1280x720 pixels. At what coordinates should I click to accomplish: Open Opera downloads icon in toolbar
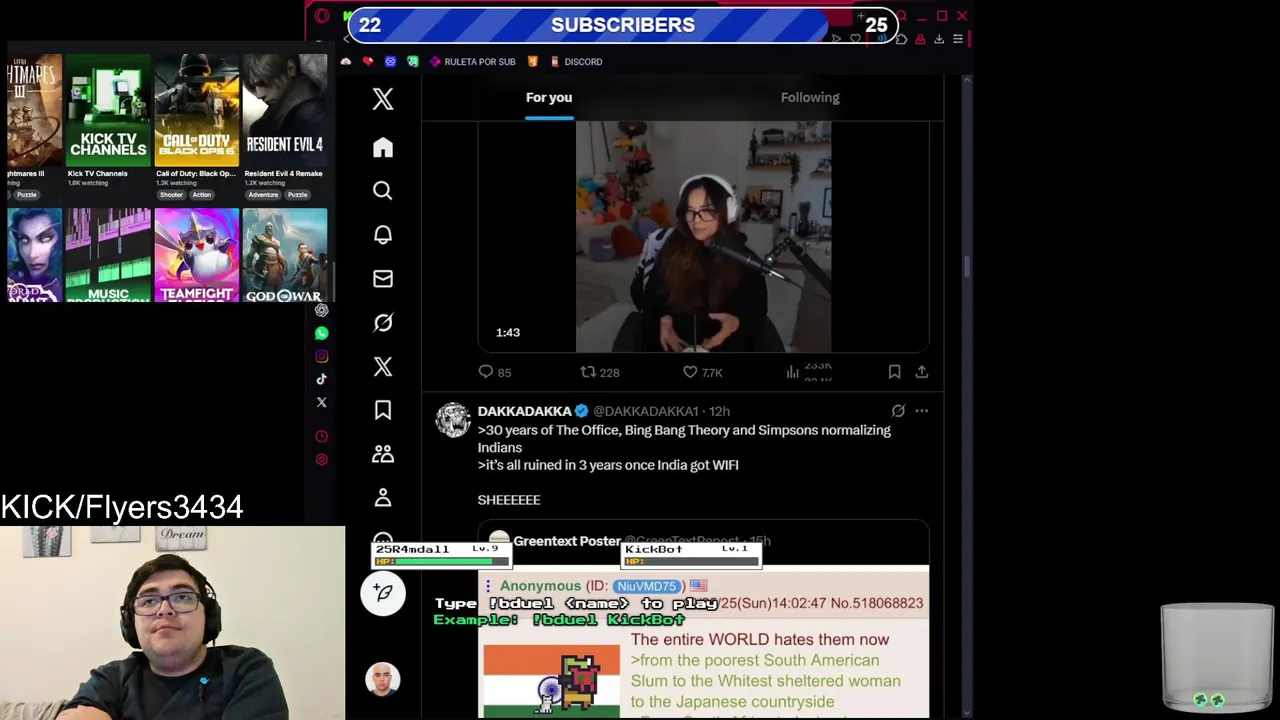(938, 39)
